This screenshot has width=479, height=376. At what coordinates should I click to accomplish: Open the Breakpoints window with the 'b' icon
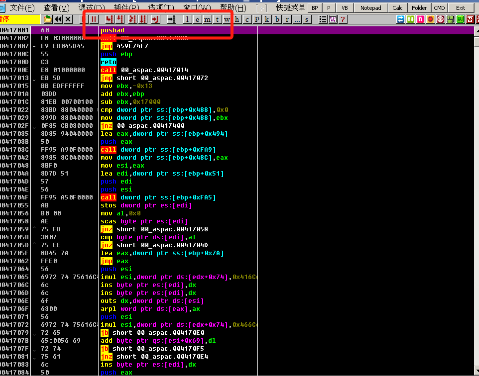coord(277,19)
